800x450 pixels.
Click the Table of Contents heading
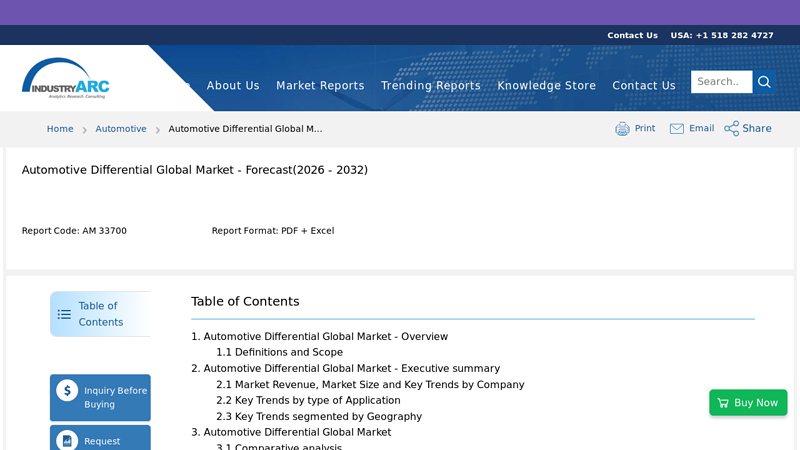(245, 302)
